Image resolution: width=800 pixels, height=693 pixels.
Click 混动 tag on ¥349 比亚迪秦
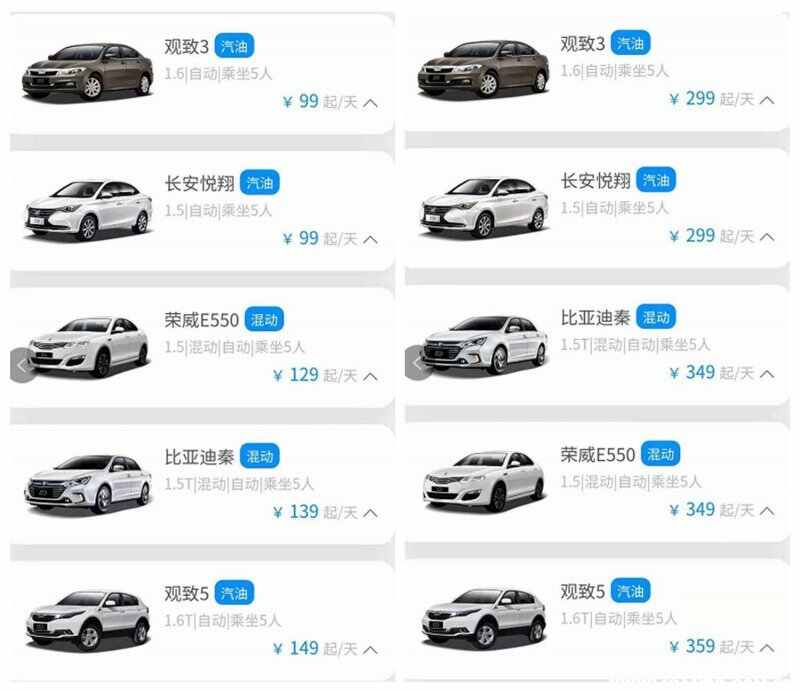click(656, 317)
